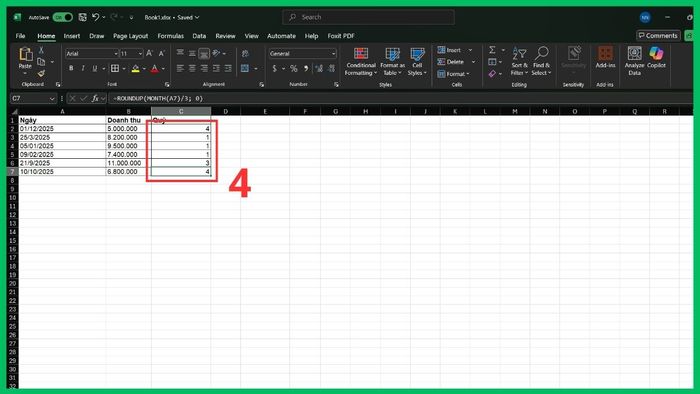Viewport: 700px width, 394px height.
Task: Switch to the Insert tab
Action: click(71, 36)
